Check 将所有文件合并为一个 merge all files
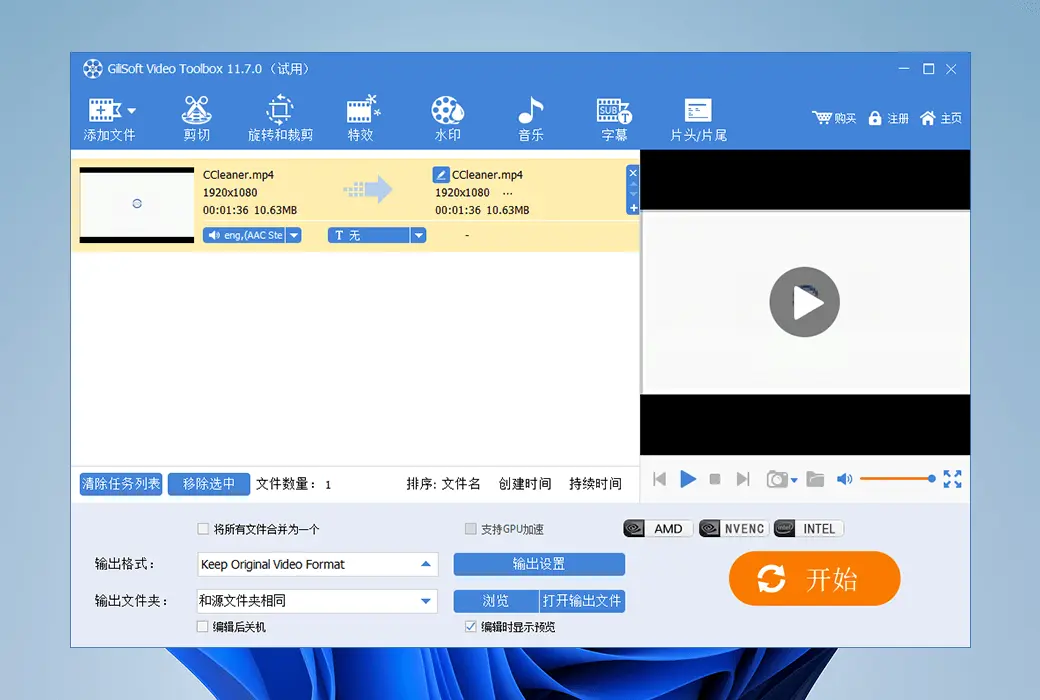This screenshot has width=1040, height=700. (203, 529)
